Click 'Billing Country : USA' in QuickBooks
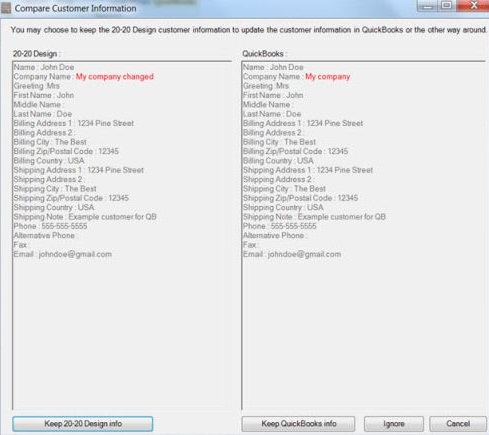Image resolution: width=489 pixels, height=435 pixels. coord(278,161)
